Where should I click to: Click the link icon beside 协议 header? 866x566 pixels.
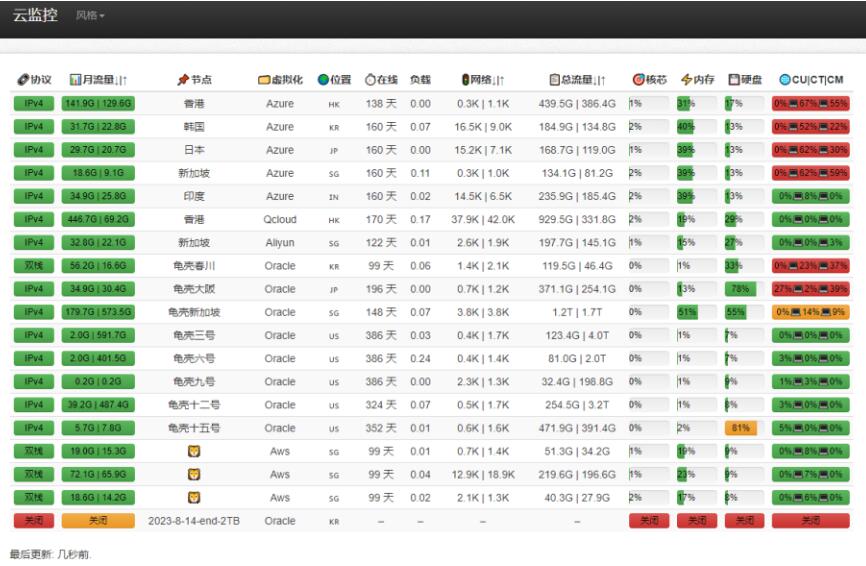pyautogui.click(x=21, y=80)
